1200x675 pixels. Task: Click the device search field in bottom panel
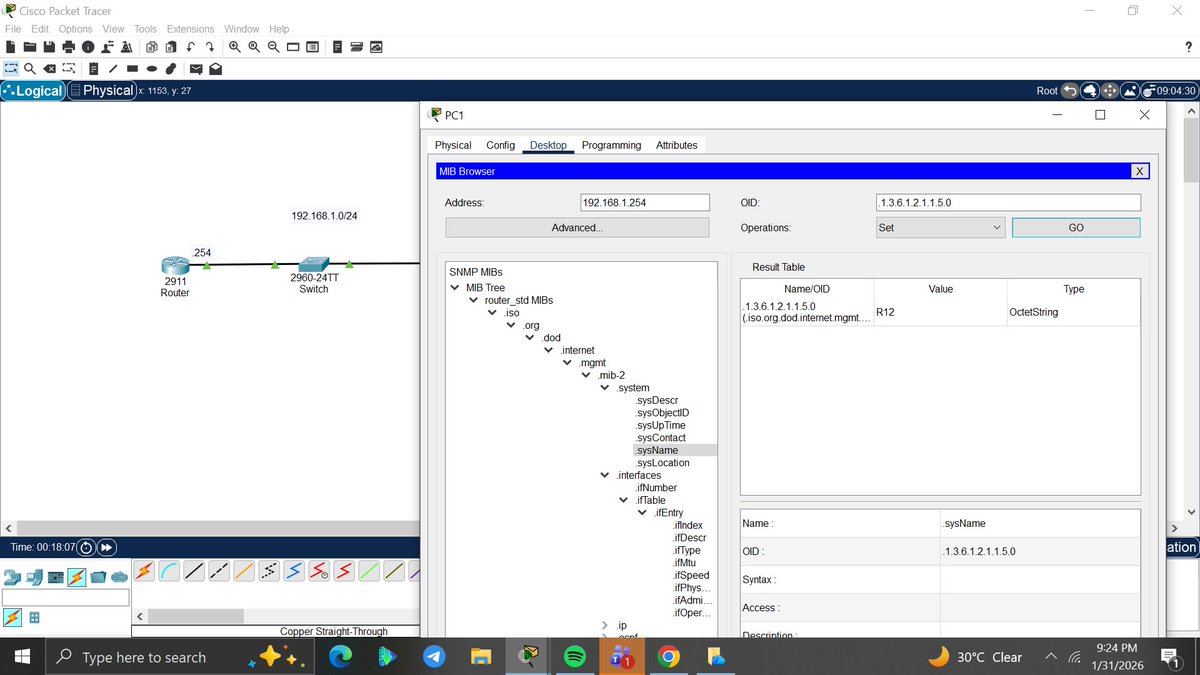tap(65, 597)
